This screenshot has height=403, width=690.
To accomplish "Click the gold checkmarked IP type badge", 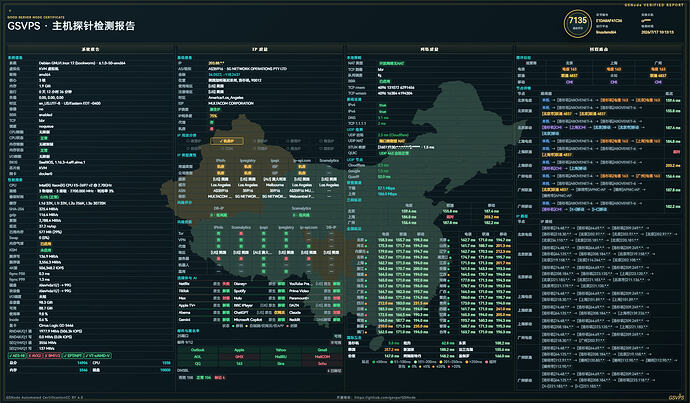I will coord(227,141).
